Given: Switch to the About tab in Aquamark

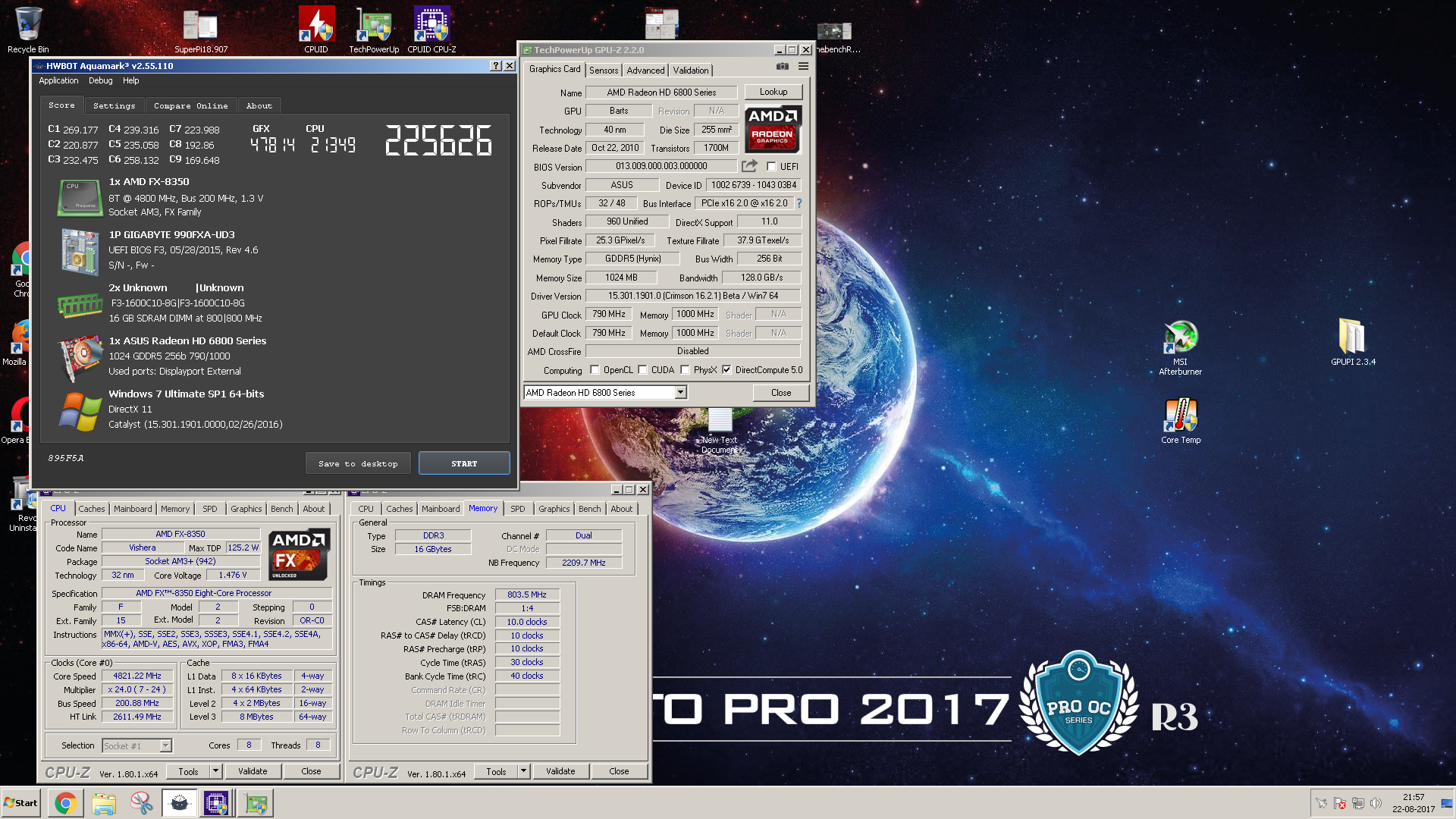Looking at the screenshot, I should (259, 106).
